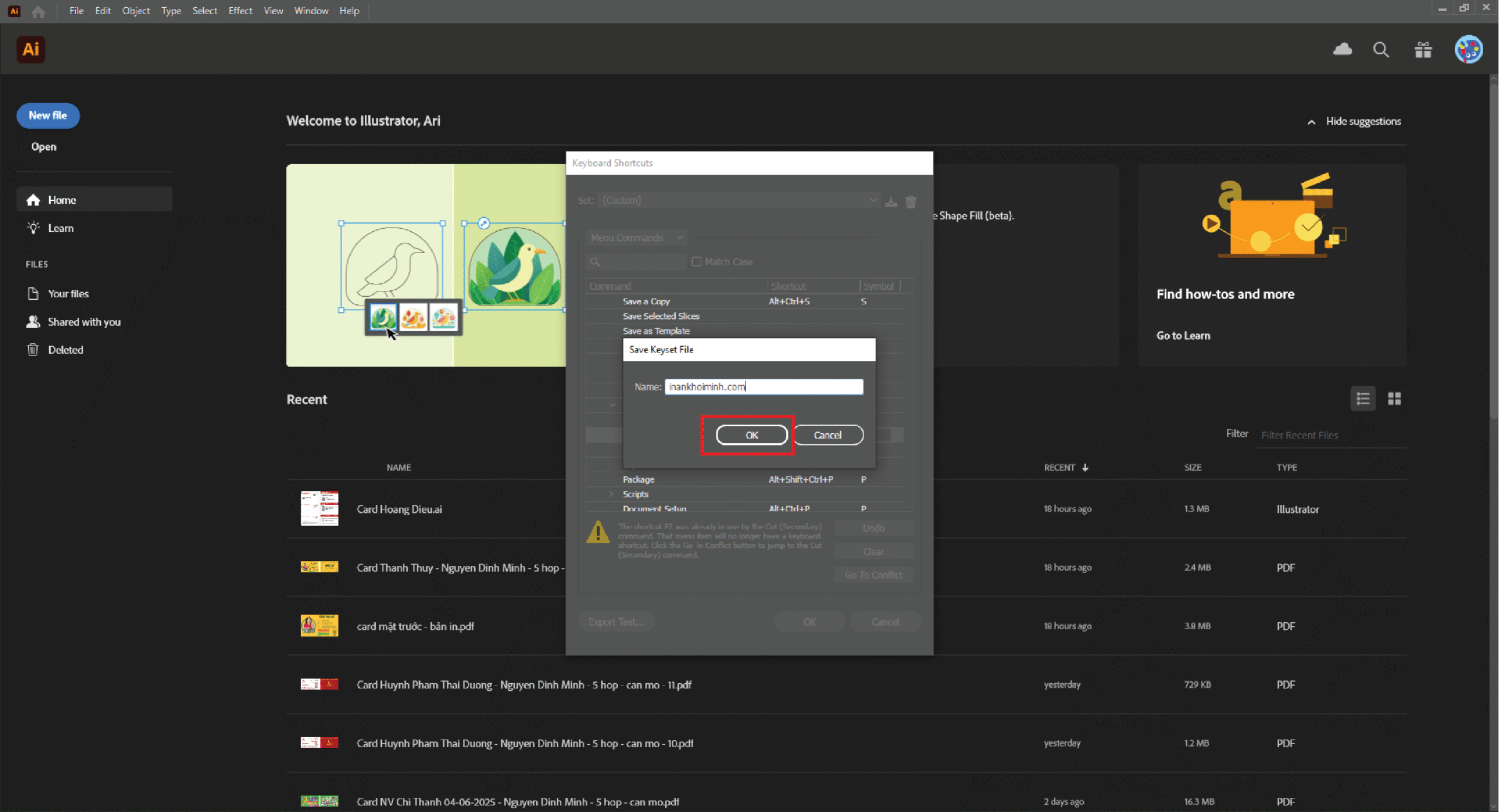Image resolution: width=1499 pixels, height=812 pixels.
Task: Expand the Scripts command row
Action: coord(611,494)
